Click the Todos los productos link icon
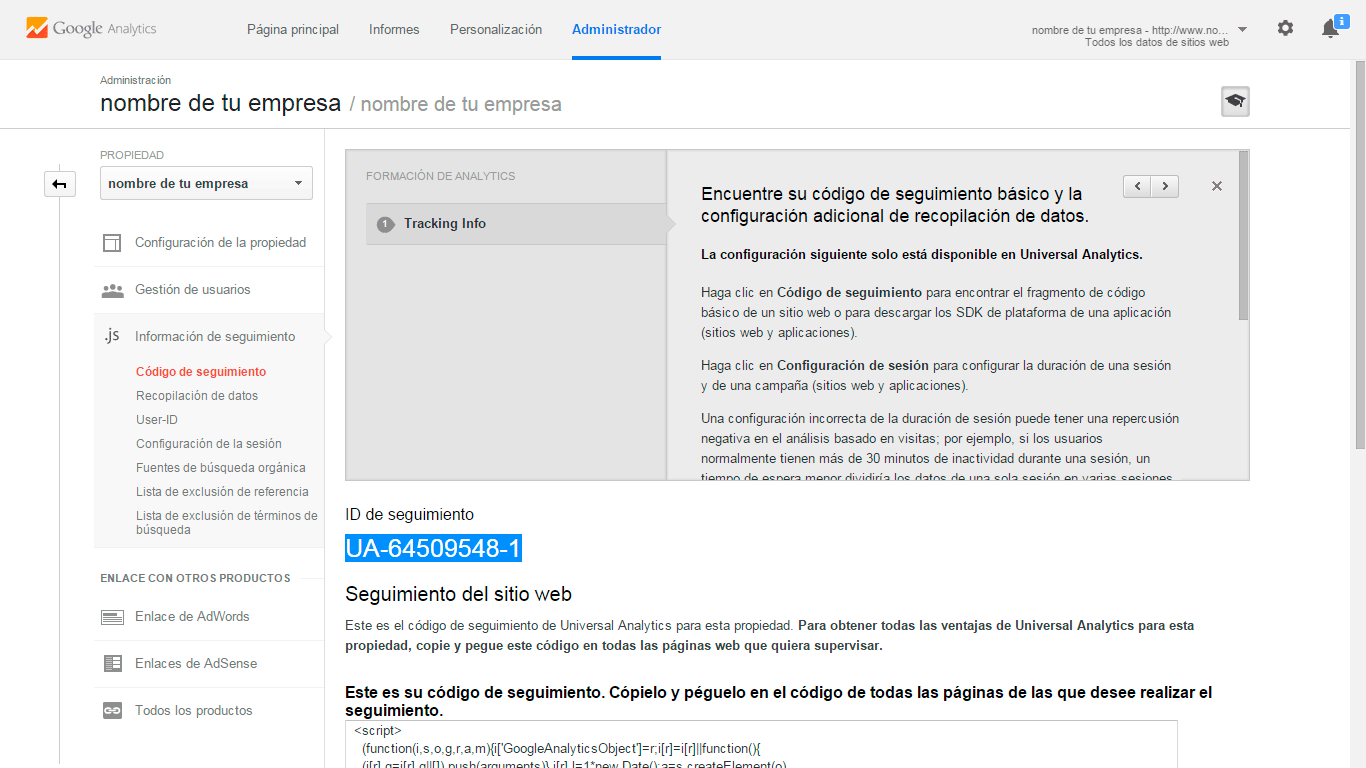Image resolution: width=1366 pixels, height=768 pixels. coord(113,711)
